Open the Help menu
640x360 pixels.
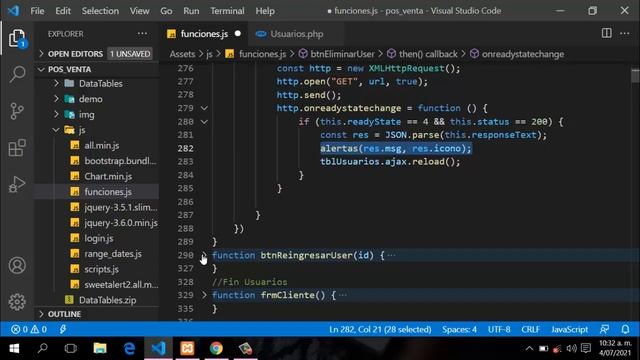tap(265, 11)
